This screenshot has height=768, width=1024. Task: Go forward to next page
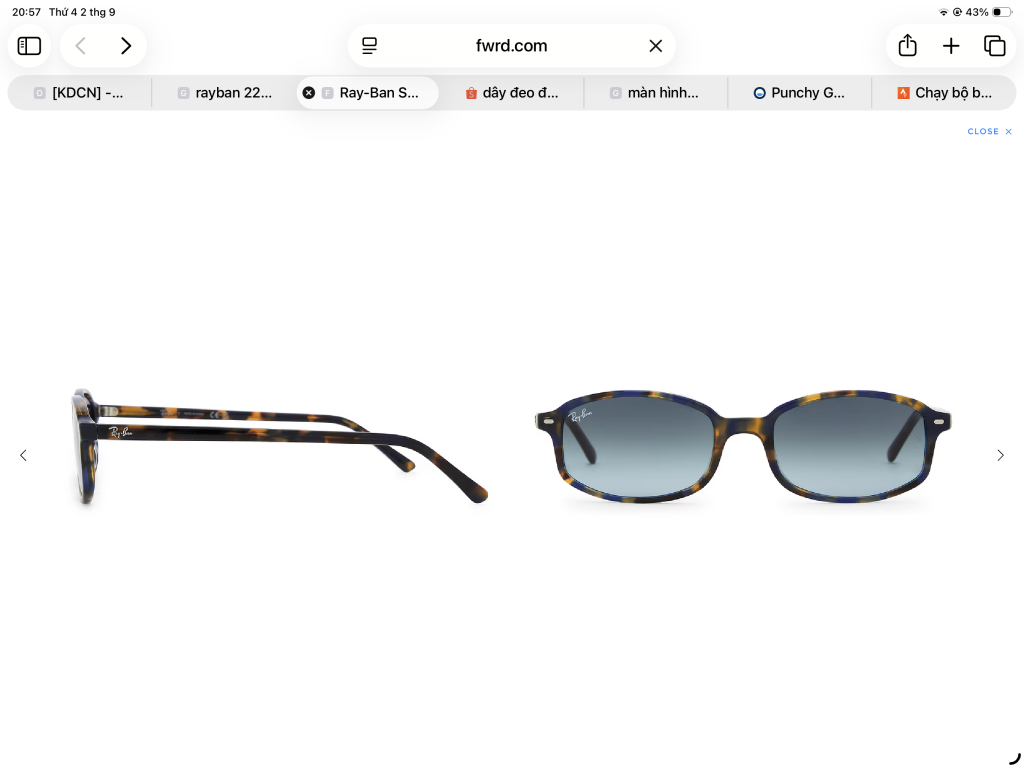[126, 46]
